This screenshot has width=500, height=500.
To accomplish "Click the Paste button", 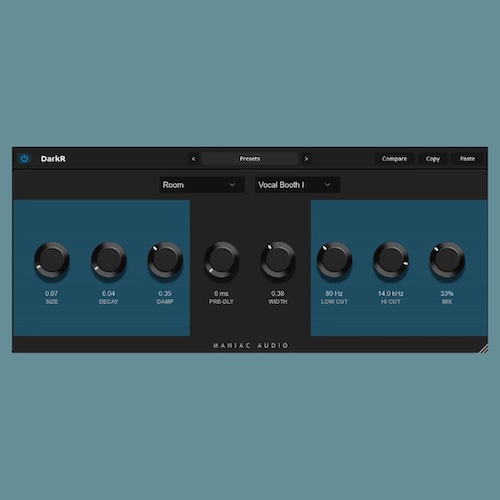I will point(467,159).
